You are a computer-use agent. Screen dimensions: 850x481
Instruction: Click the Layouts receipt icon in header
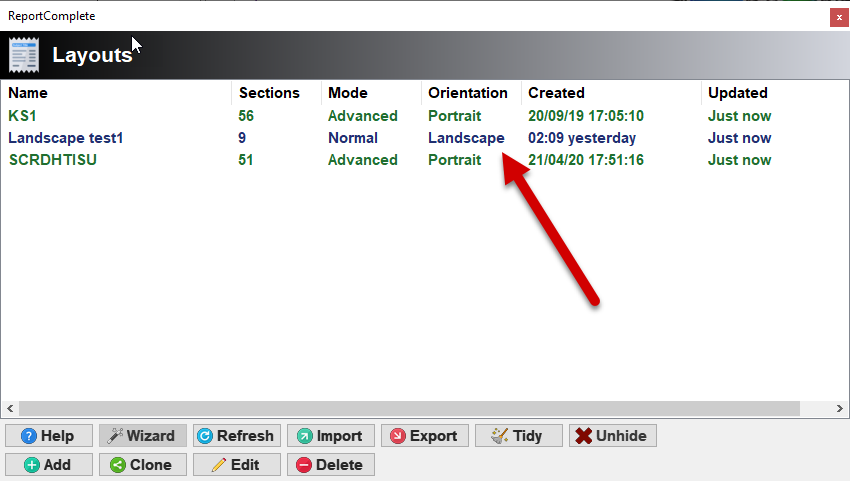24,55
